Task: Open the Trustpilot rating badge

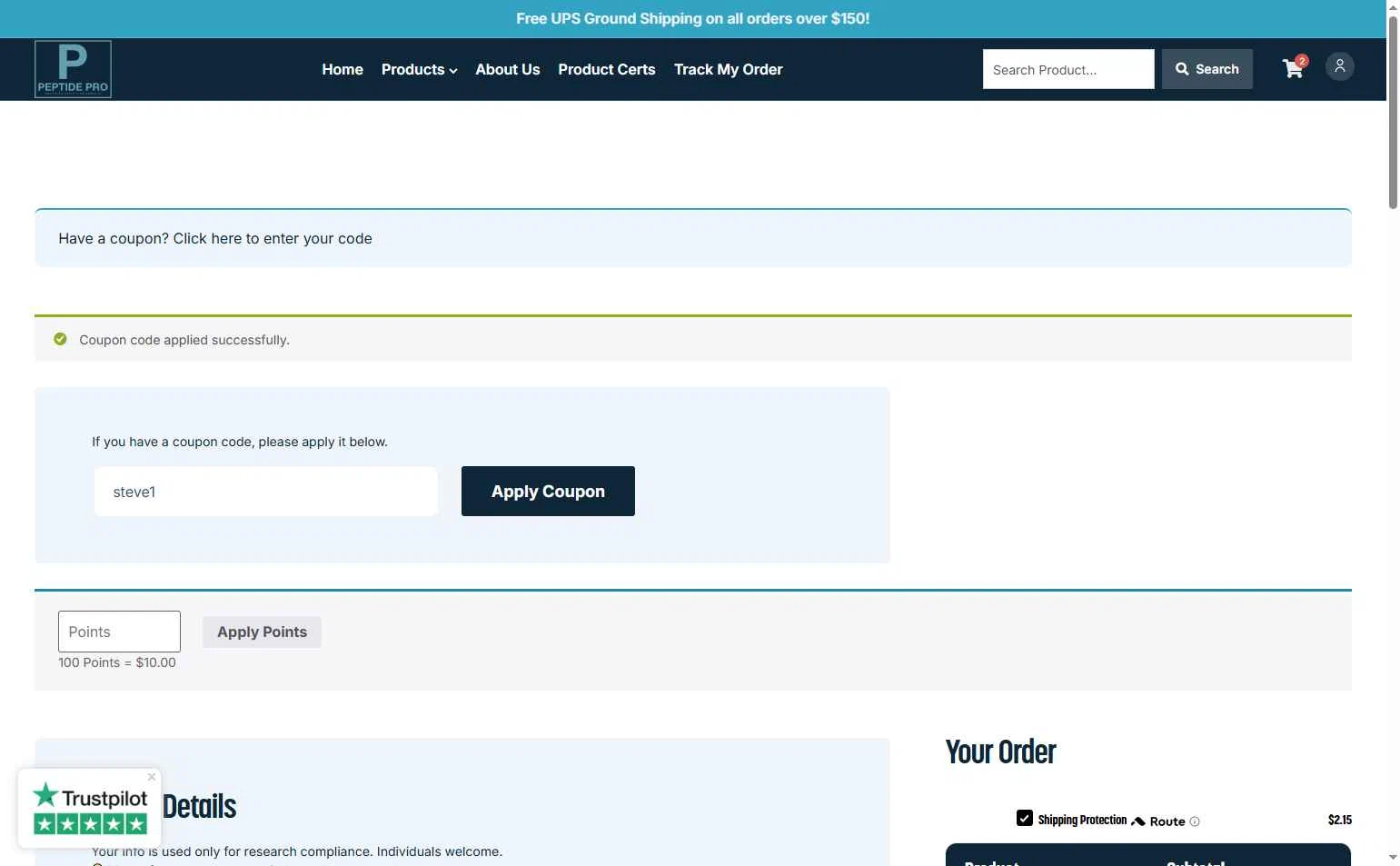Action: click(90, 809)
